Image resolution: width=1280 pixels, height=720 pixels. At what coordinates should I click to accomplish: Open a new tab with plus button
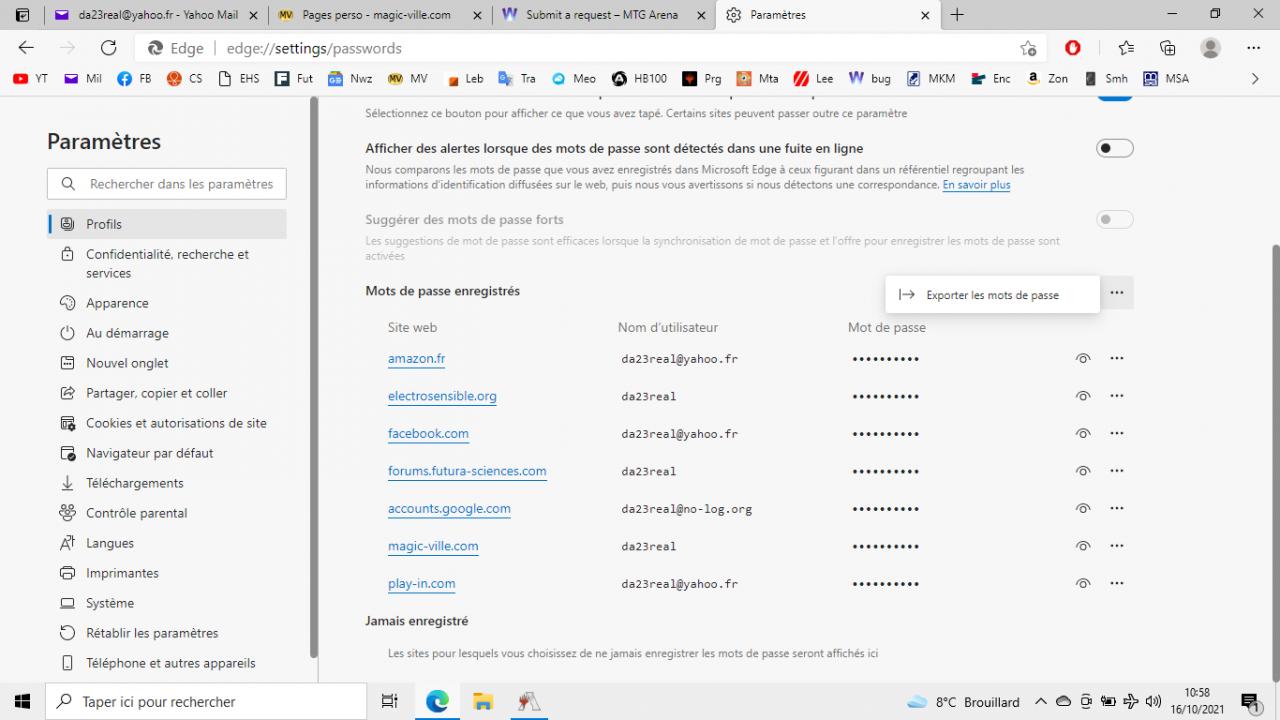pos(957,15)
